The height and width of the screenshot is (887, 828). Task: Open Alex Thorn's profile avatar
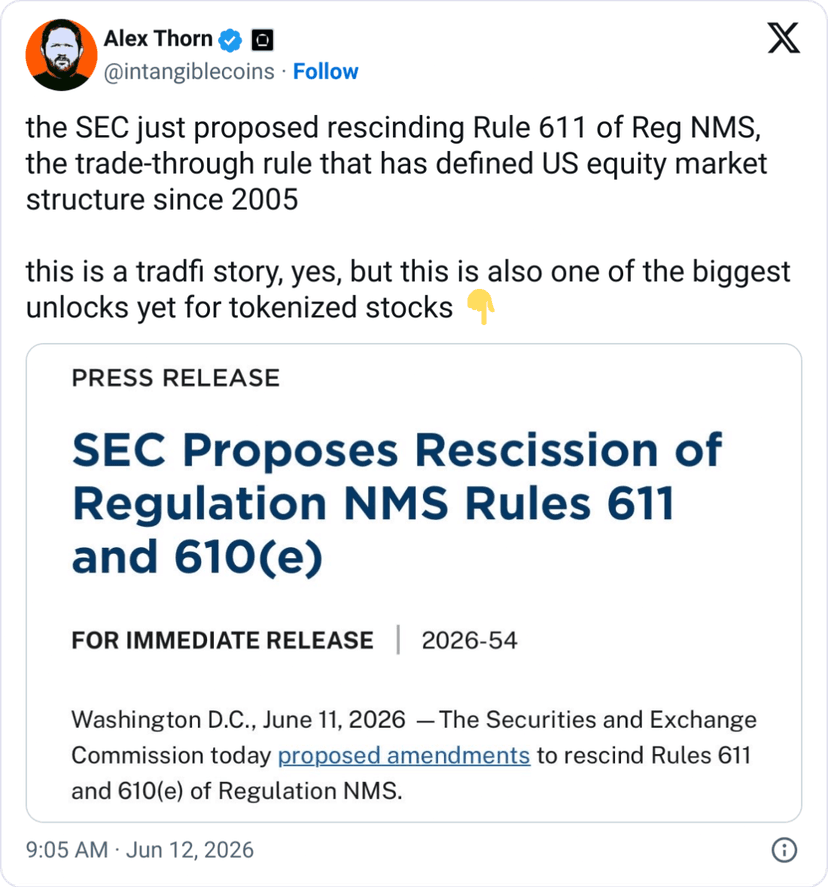pyautogui.click(x=61, y=55)
